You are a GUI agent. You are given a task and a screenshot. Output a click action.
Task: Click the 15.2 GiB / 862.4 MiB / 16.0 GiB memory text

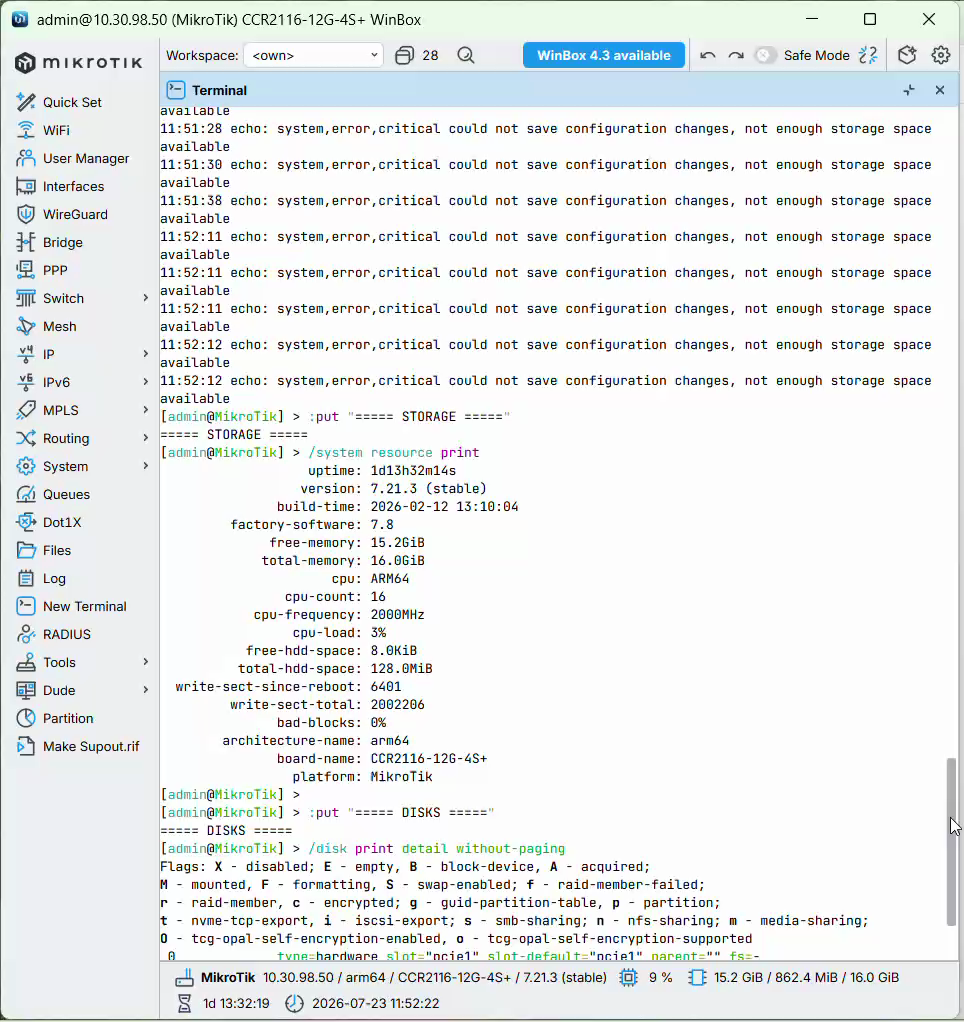[x=806, y=978]
